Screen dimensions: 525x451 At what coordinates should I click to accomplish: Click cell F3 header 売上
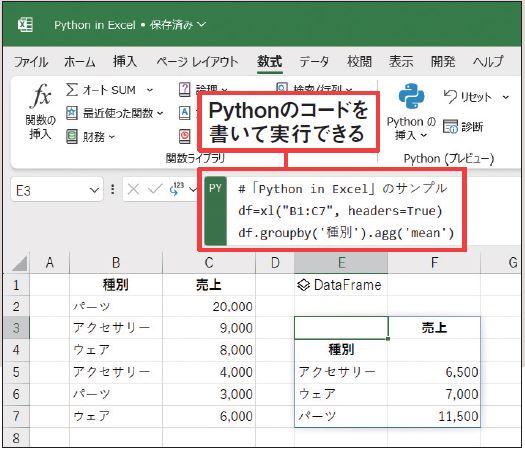434,328
